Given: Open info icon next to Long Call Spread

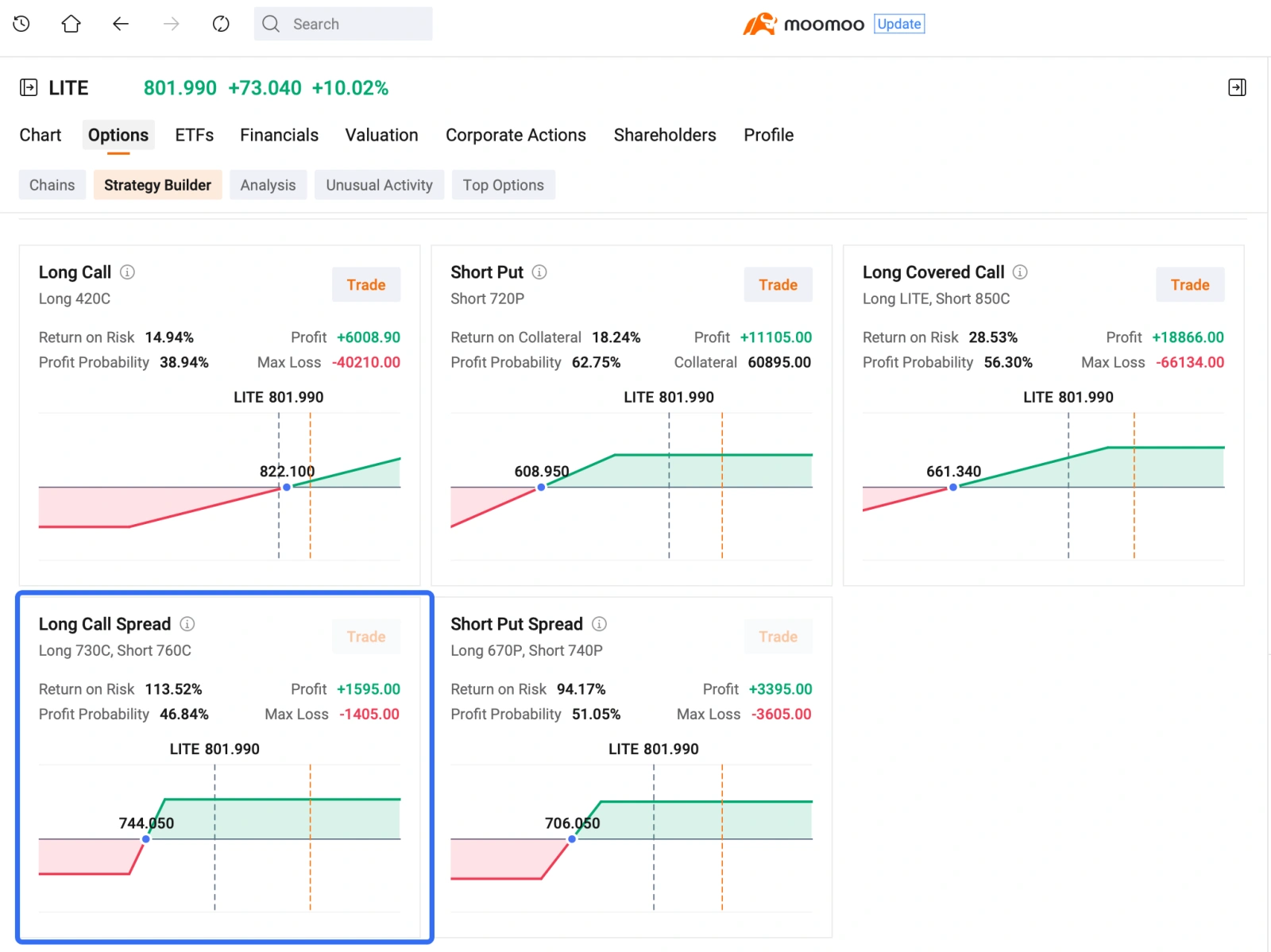Looking at the screenshot, I should click(187, 624).
